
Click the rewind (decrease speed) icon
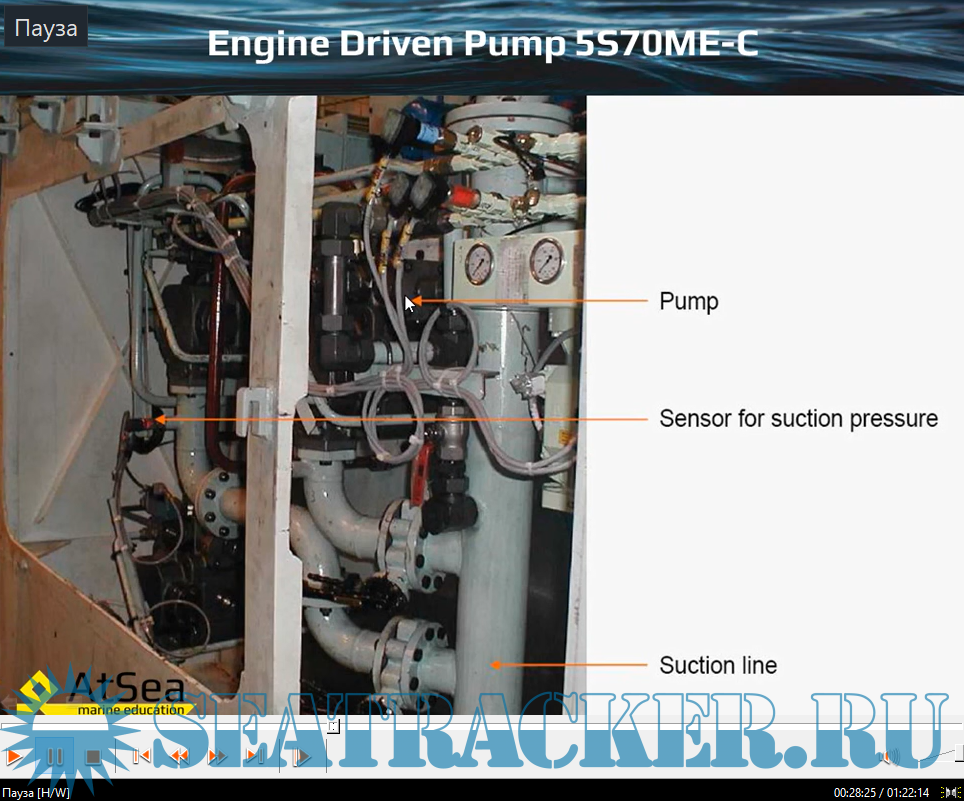tap(180, 757)
